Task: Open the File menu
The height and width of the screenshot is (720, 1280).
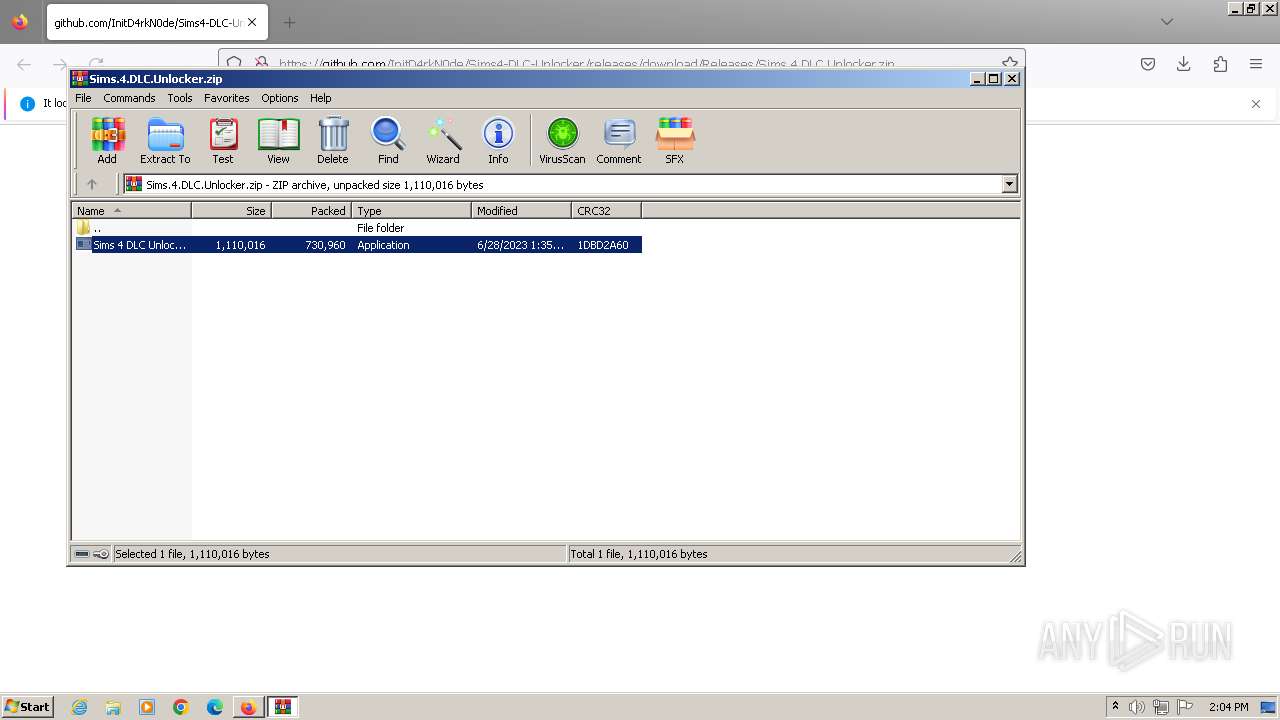Action: 83,98
